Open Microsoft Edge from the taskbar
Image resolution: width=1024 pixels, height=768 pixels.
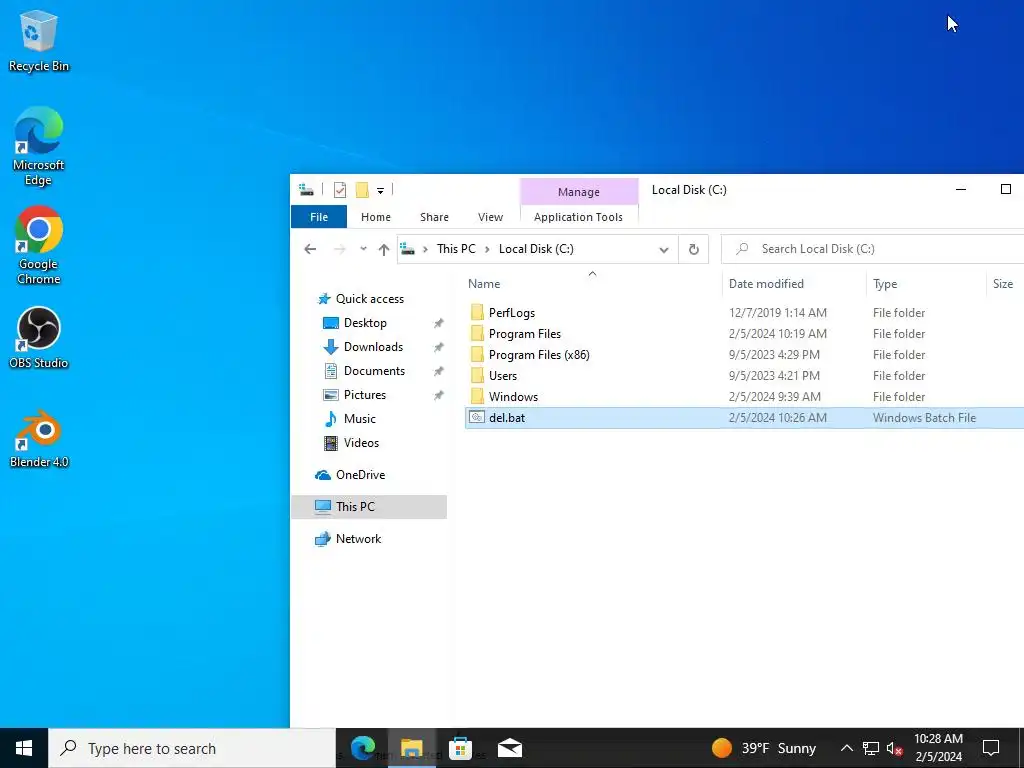click(363, 748)
